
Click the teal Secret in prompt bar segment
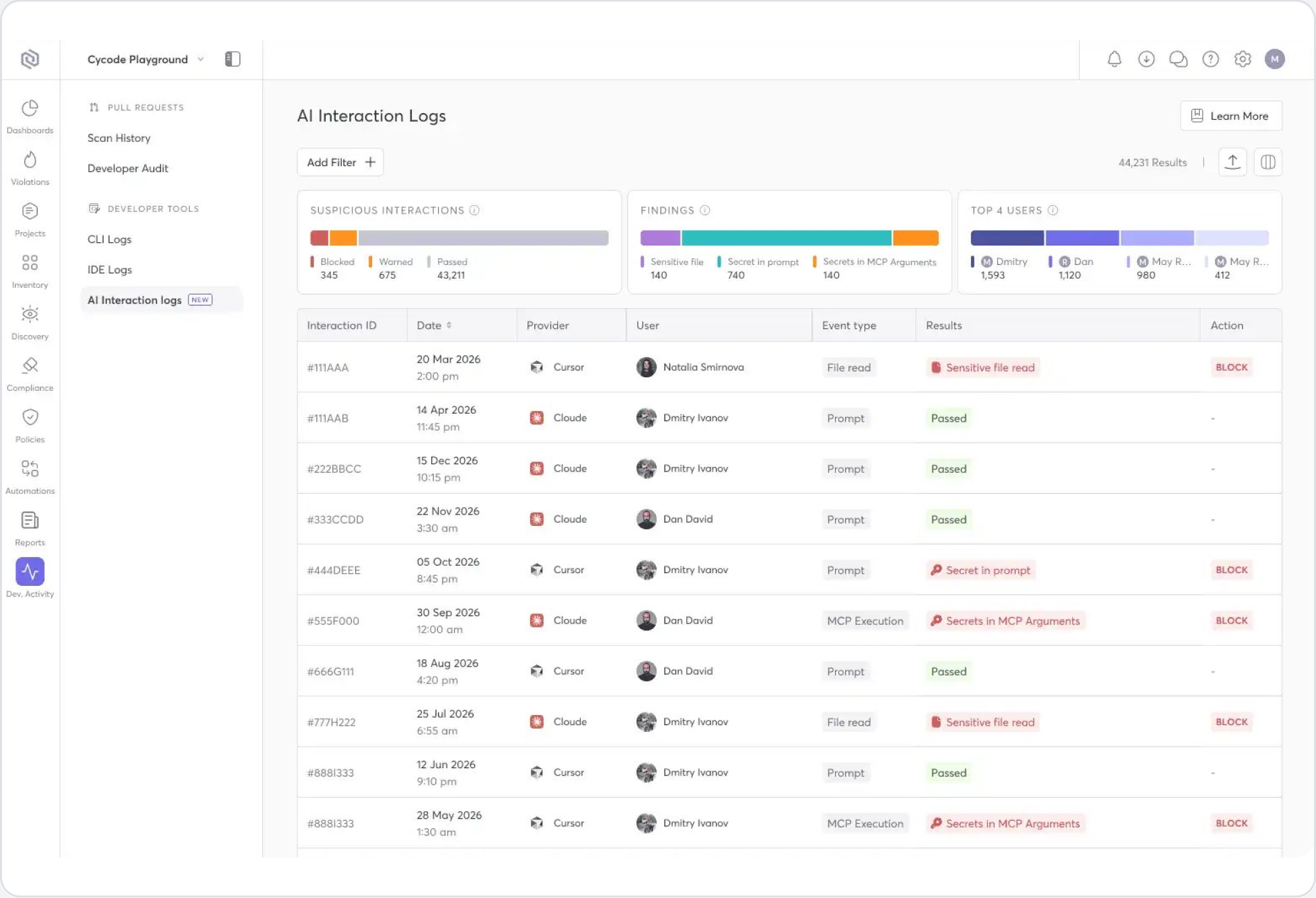tap(786, 238)
